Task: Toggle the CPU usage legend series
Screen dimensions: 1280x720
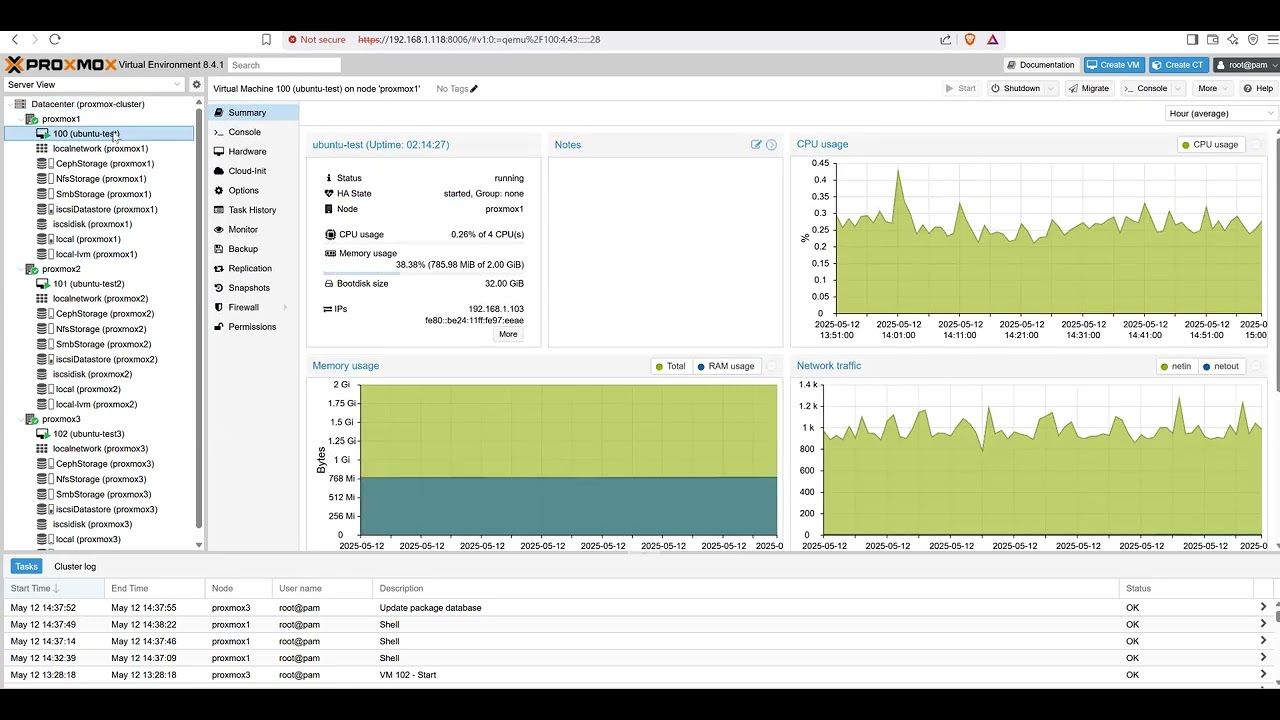Action: click(x=1210, y=145)
